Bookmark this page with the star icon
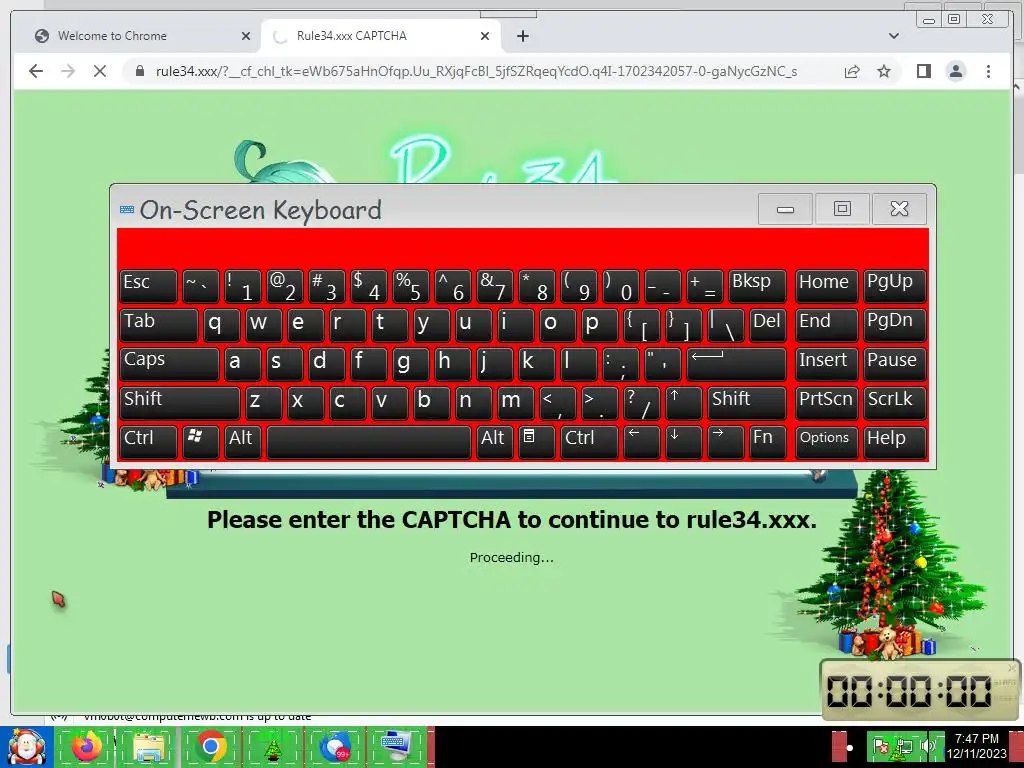The height and width of the screenshot is (768, 1024). [x=884, y=71]
